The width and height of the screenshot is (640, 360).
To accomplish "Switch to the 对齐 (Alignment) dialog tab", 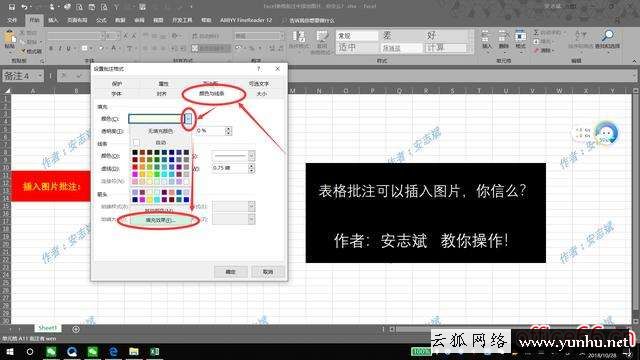I will 161,94.
